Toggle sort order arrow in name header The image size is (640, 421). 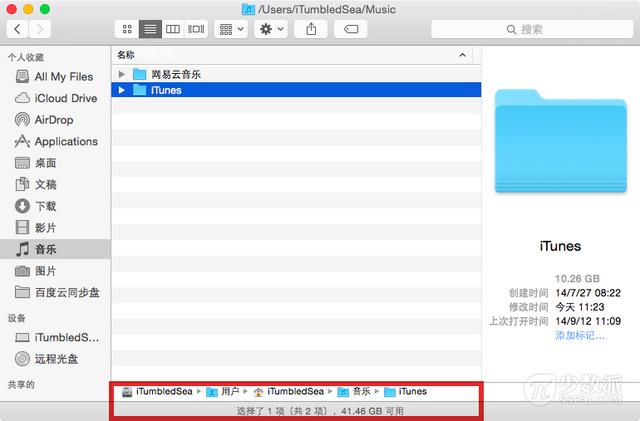pyautogui.click(x=462, y=55)
